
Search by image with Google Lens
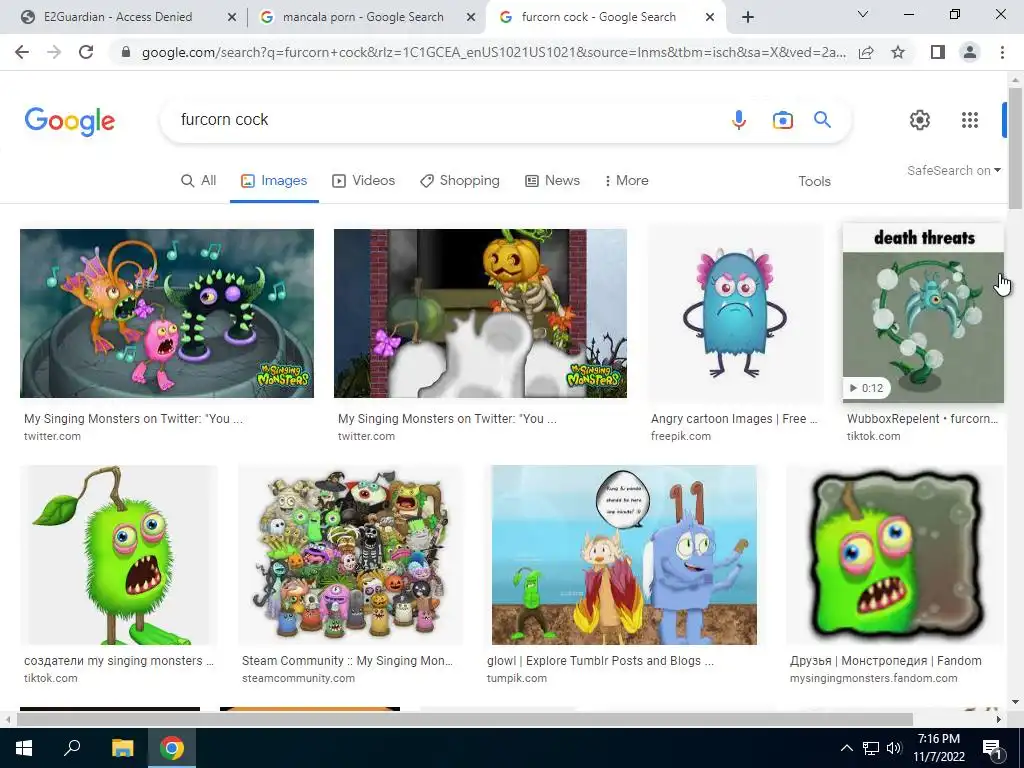[x=782, y=120]
